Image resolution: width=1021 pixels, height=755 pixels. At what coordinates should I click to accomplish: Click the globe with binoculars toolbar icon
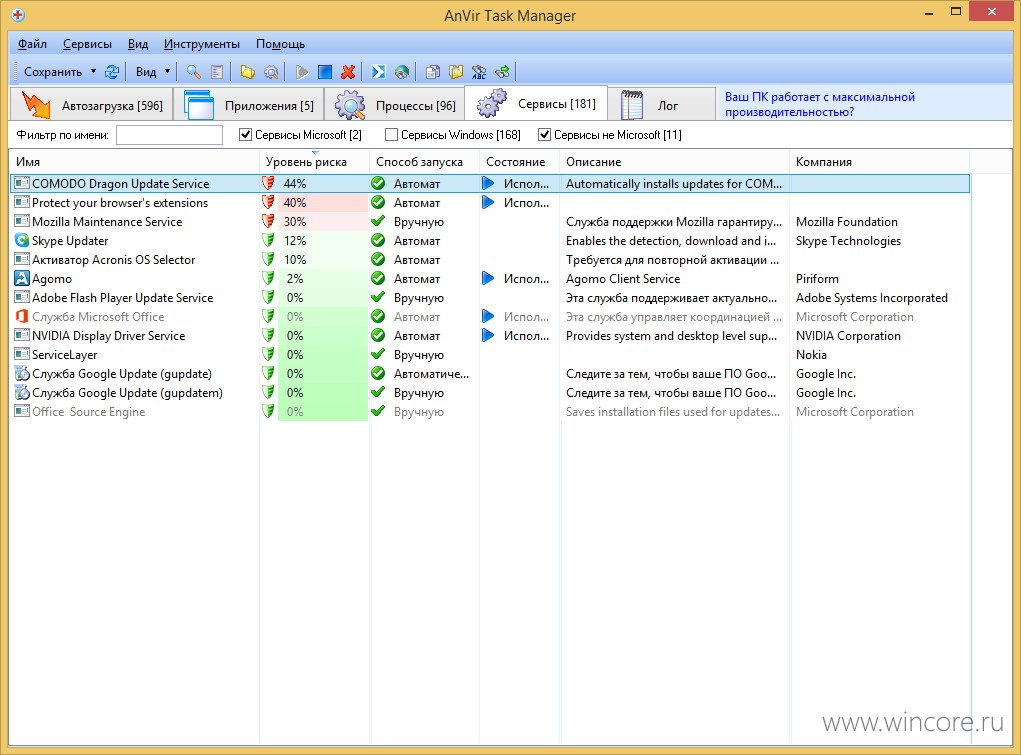click(x=402, y=72)
